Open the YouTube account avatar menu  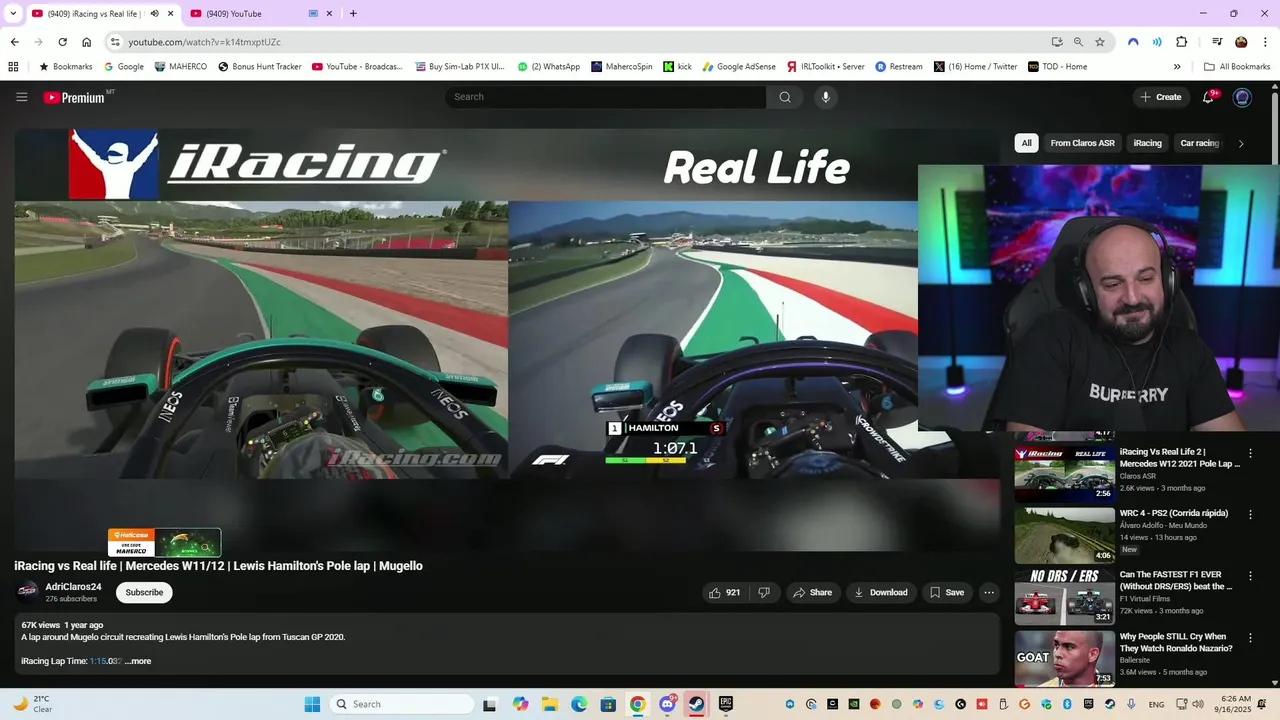pos(1242,97)
